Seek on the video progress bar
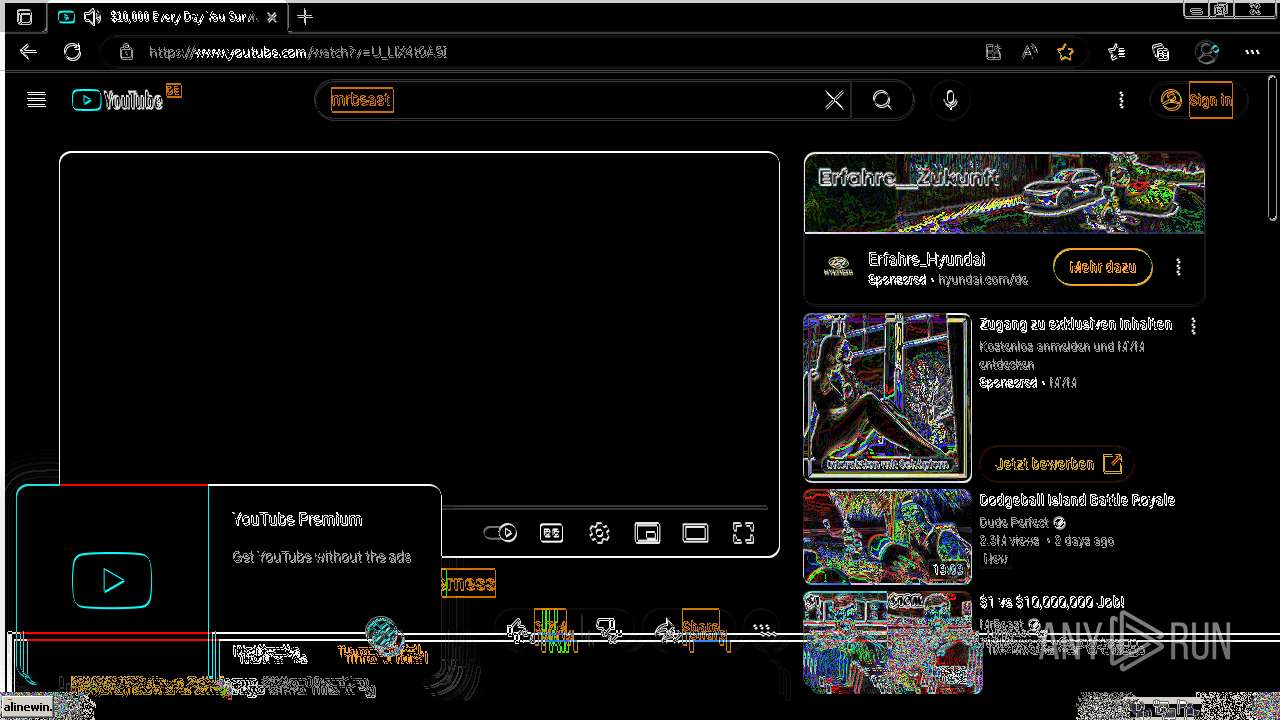The width and height of the screenshot is (1280, 720). [604, 508]
